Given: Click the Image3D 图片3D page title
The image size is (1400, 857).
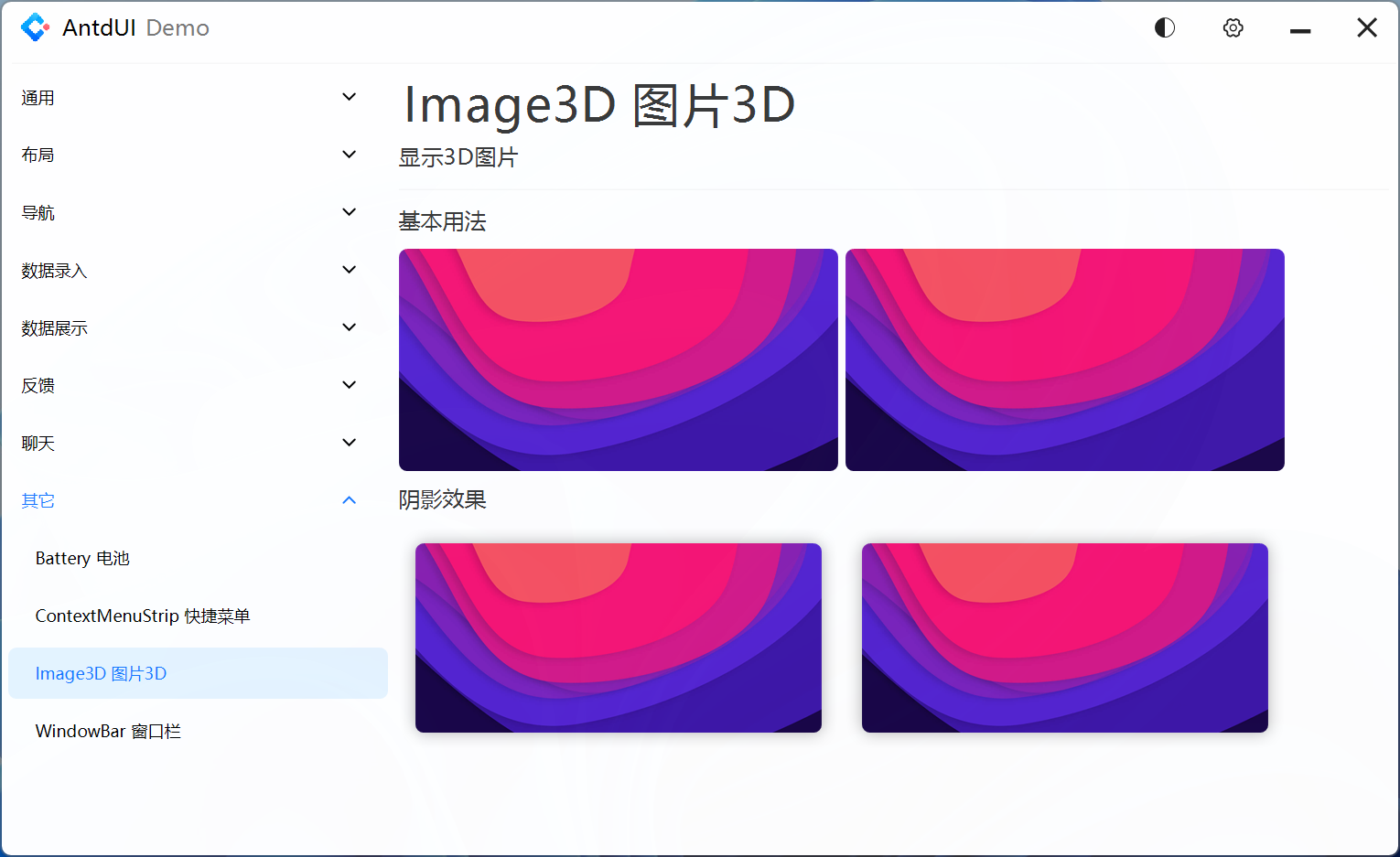Looking at the screenshot, I should (599, 104).
